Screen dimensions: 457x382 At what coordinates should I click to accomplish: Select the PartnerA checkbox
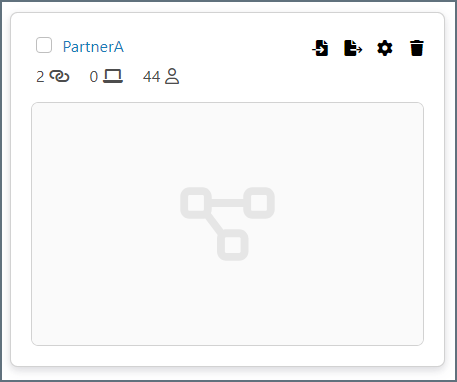click(x=44, y=45)
